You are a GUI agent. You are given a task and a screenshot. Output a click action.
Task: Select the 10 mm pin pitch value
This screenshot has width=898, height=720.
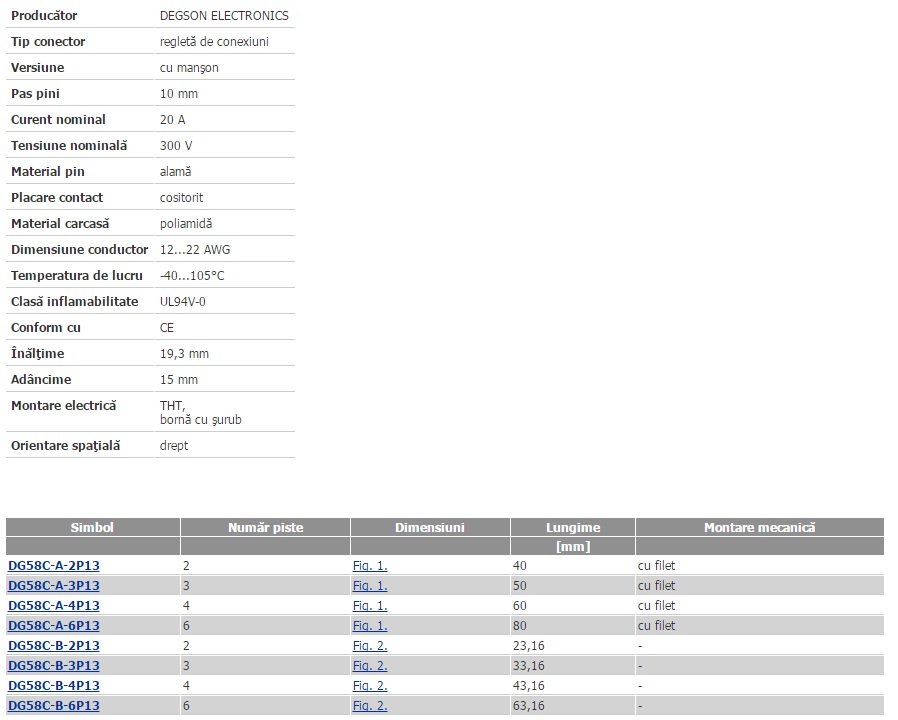(x=179, y=94)
